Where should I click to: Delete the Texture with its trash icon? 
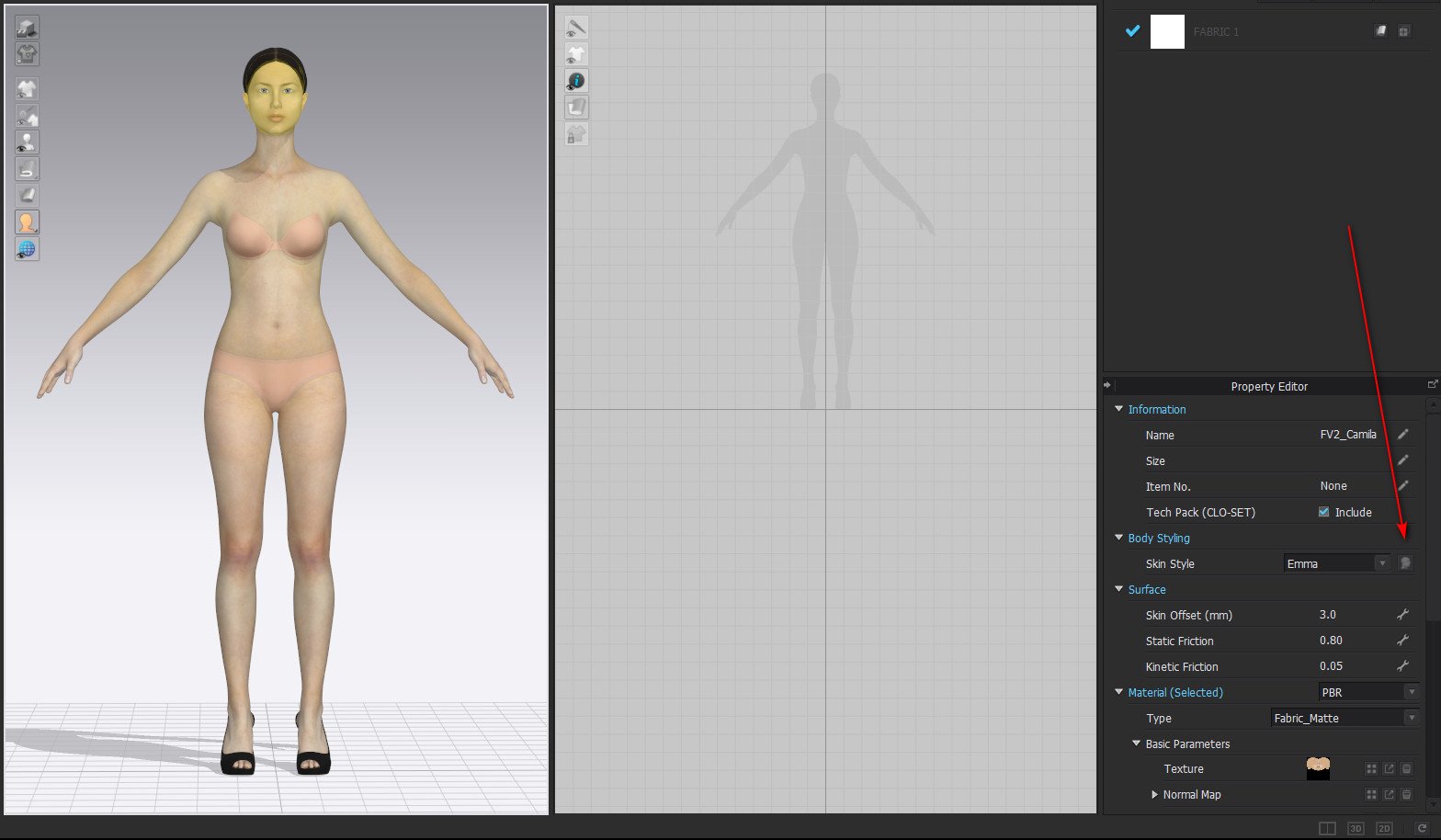tap(1406, 769)
